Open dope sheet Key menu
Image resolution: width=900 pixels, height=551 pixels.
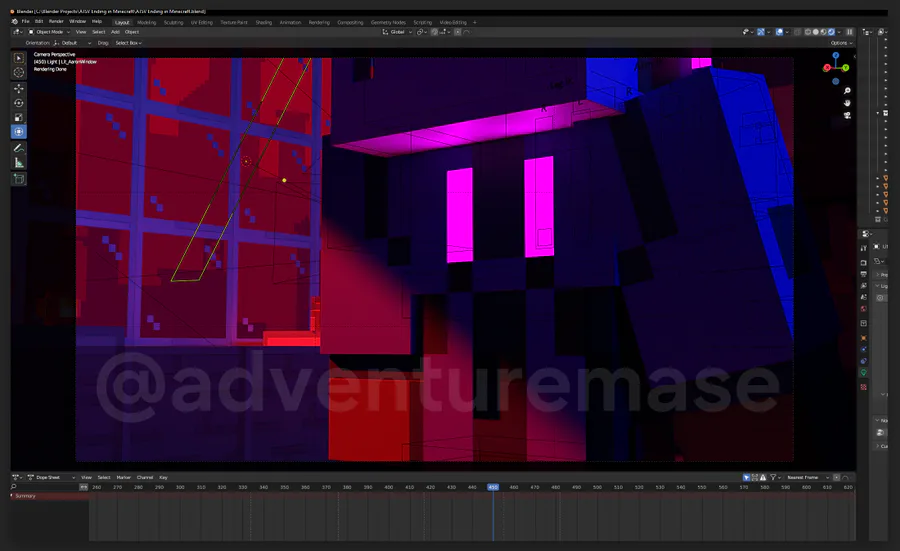point(164,478)
